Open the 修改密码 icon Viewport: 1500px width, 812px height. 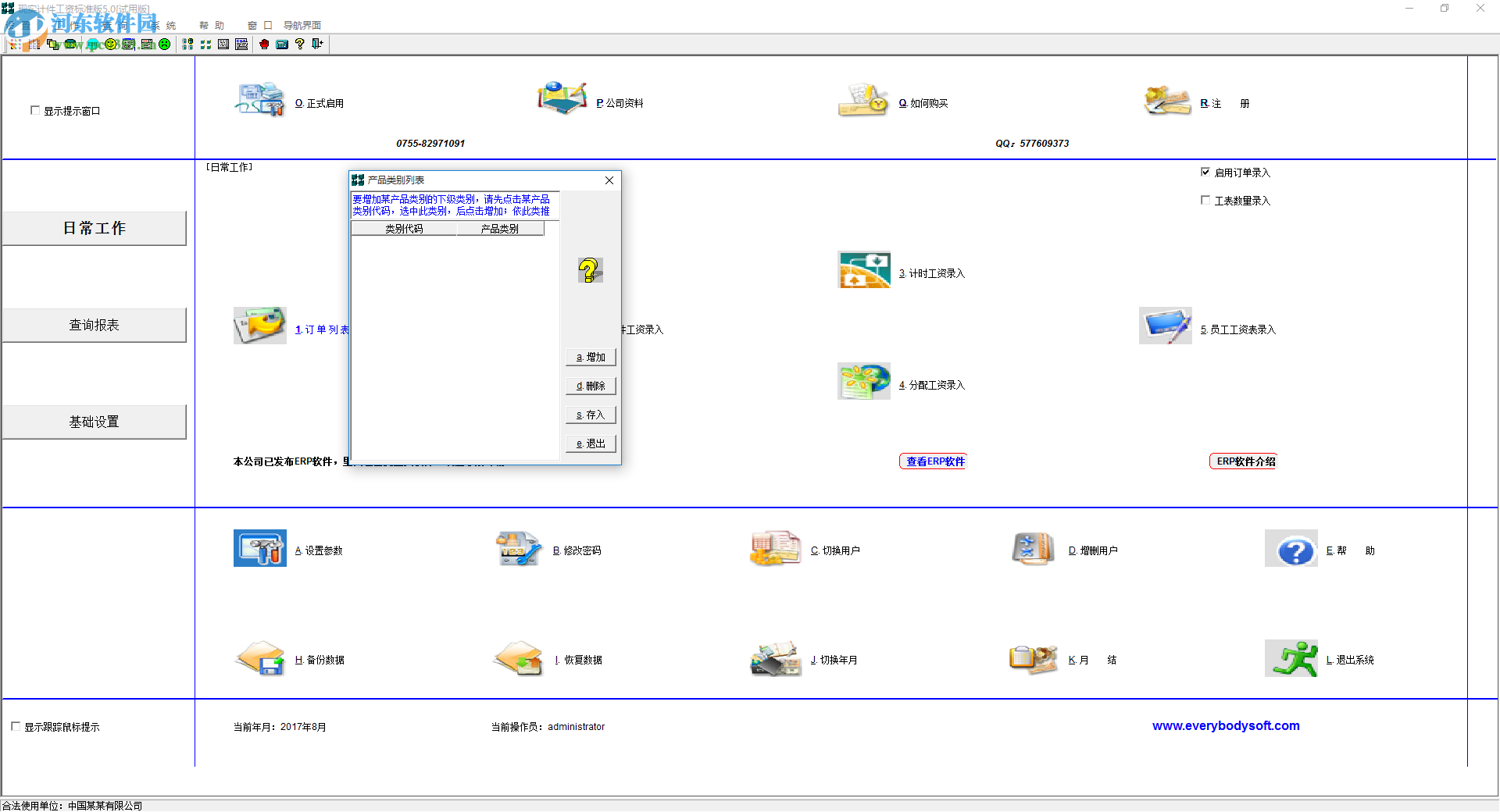click(x=519, y=548)
